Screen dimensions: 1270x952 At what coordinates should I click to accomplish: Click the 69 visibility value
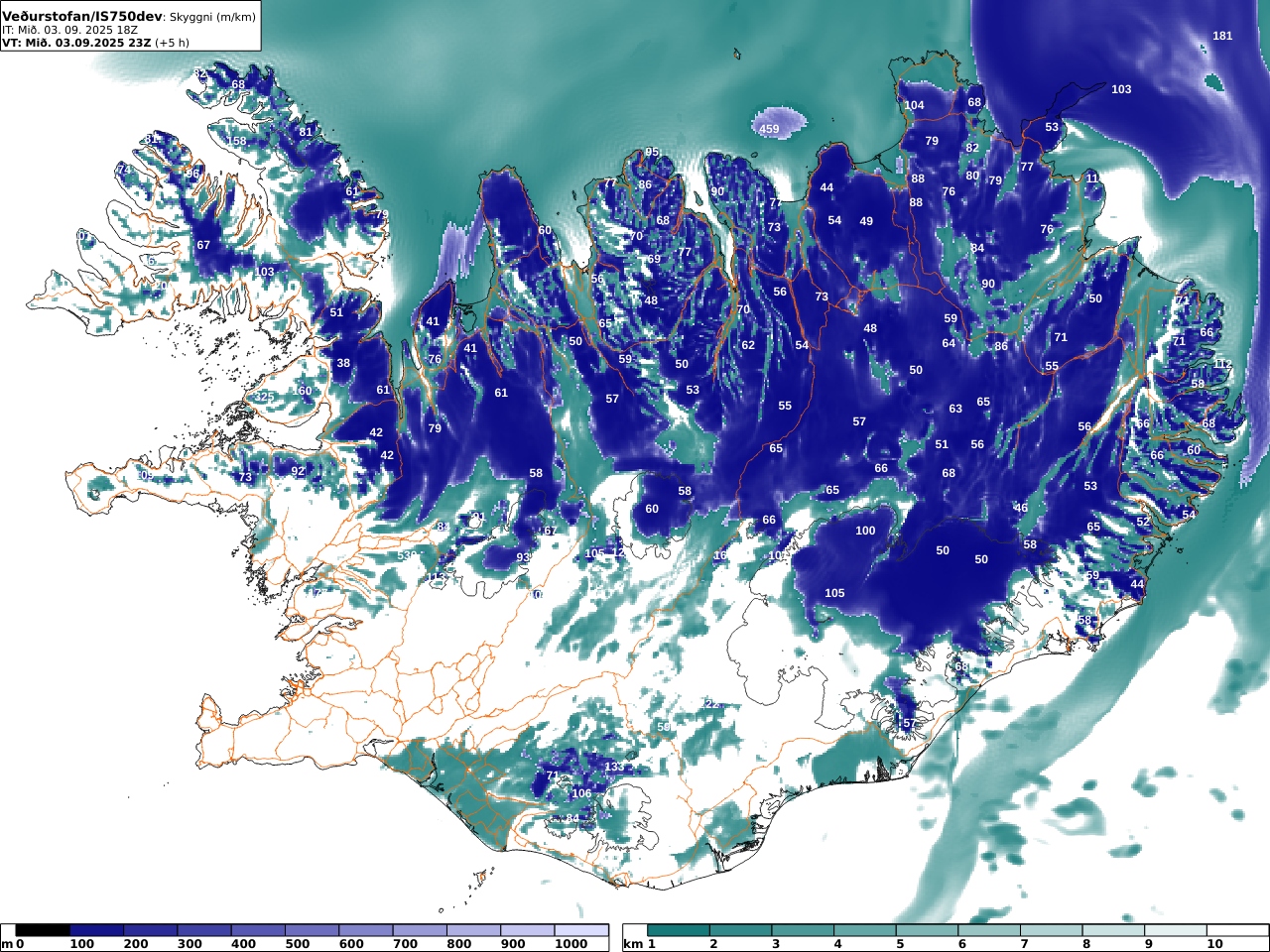(x=654, y=259)
